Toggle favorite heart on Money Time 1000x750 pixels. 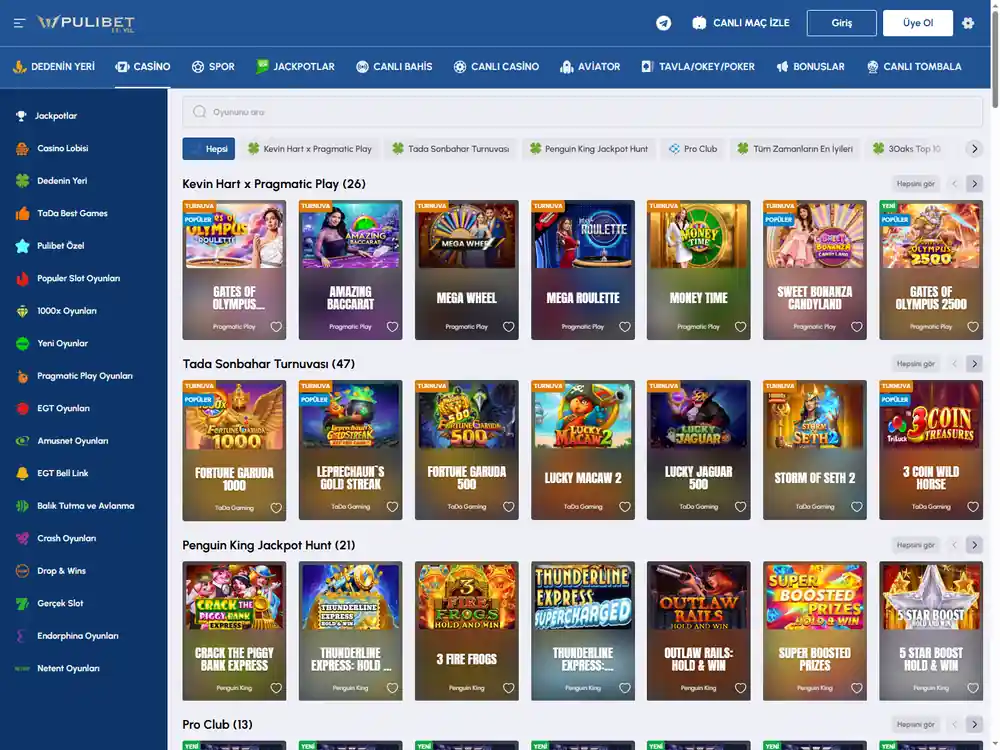[x=740, y=327]
